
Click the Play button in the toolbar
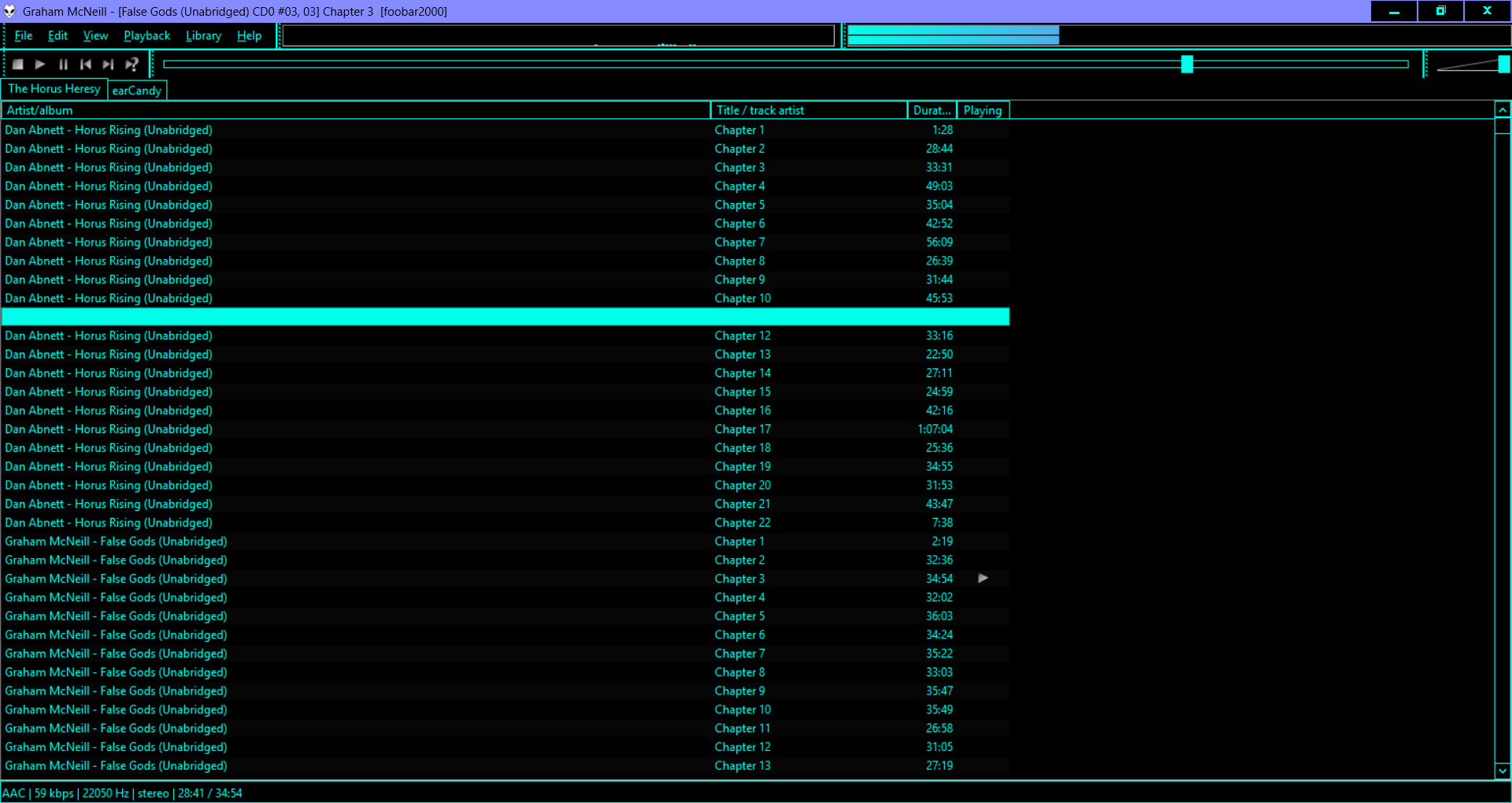pyautogui.click(x=40, y=65)
